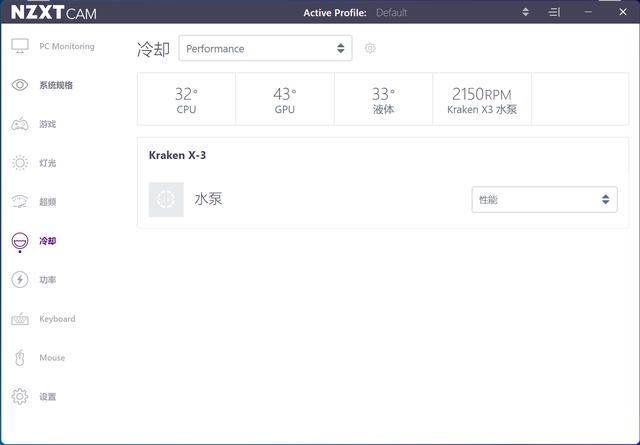Open the 灯光 sun icon

tap(20, 163)
